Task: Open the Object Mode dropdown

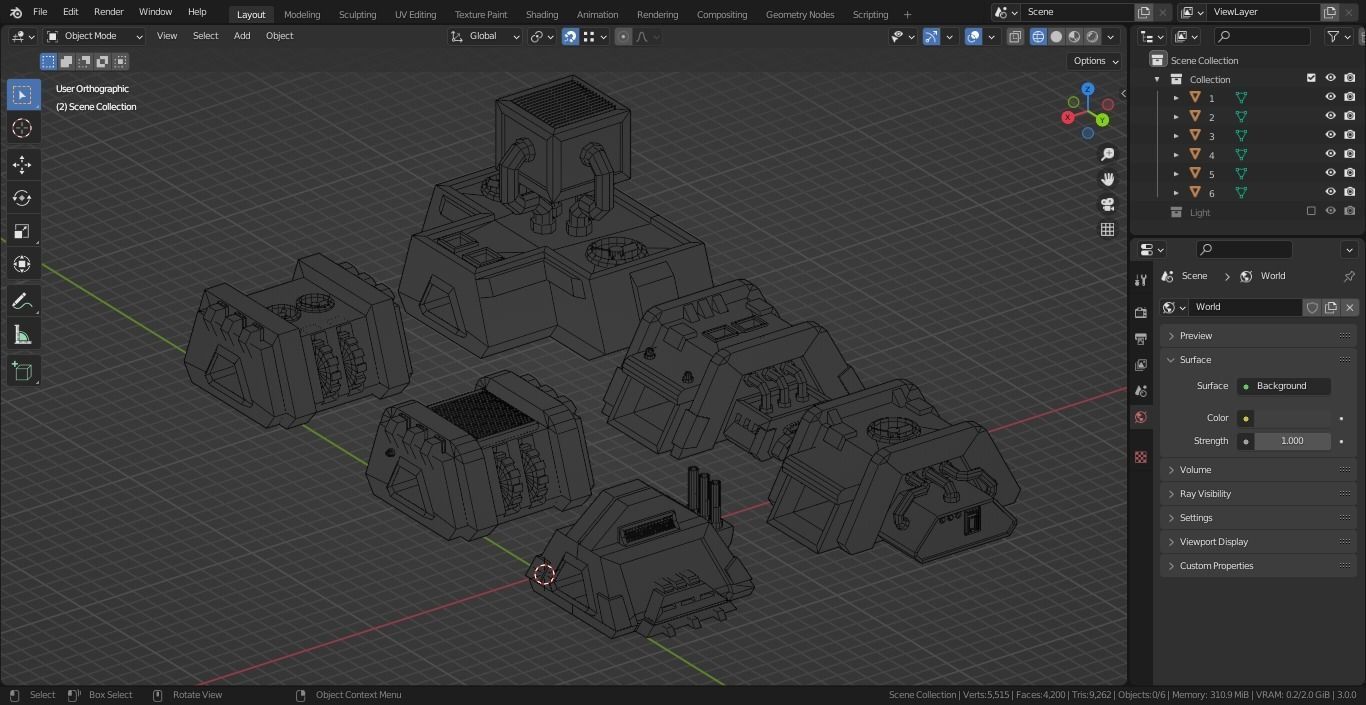Action: tap(92, 36)
